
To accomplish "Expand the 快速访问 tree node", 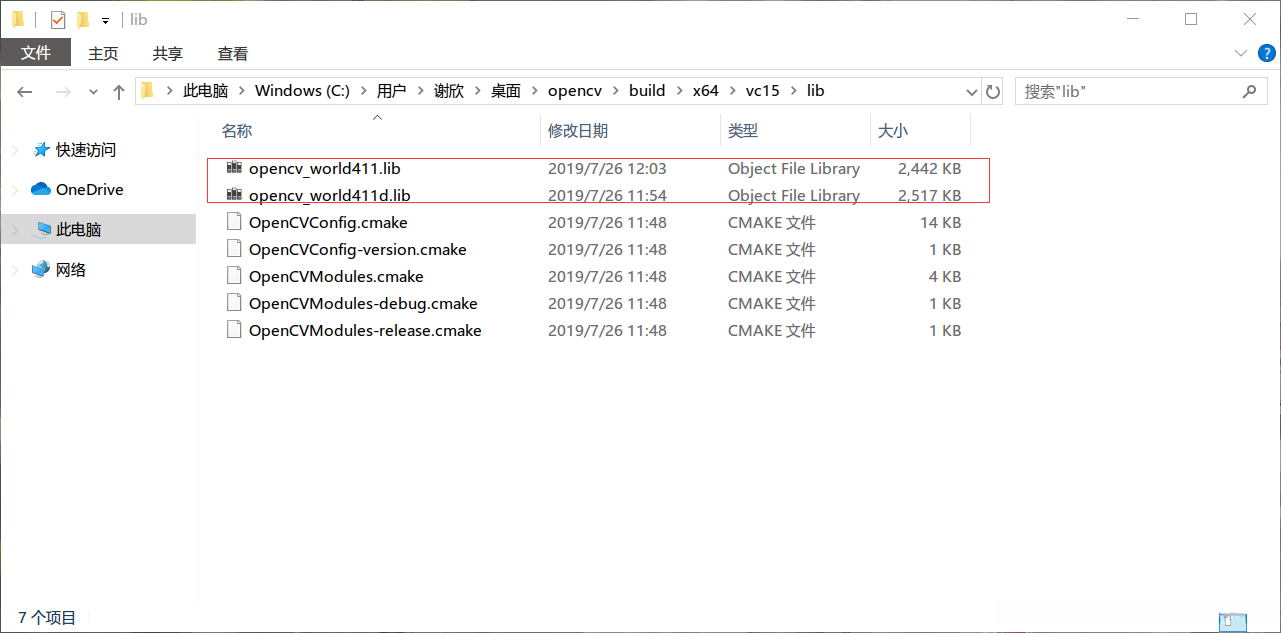I will (x=15, y=150).
